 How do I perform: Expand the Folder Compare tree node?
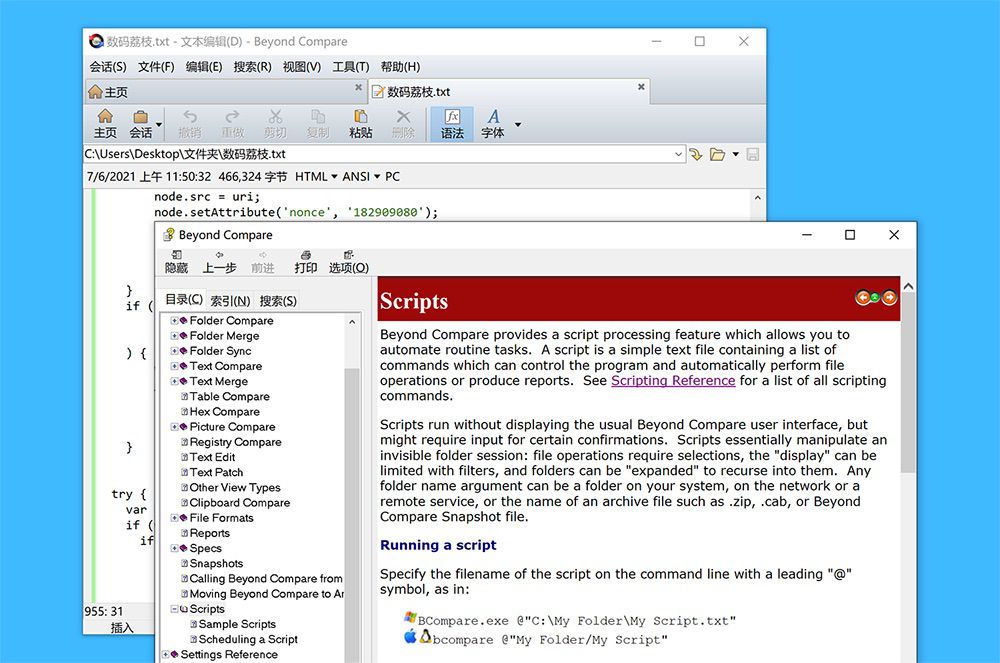coord(174,321)
